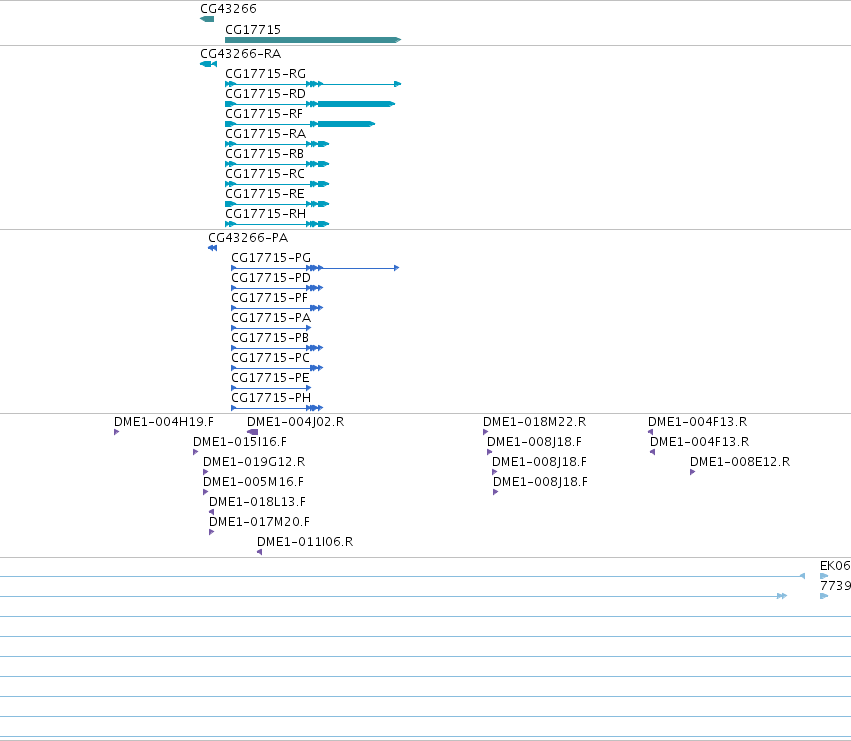Viewport: 851px width, 741px height.
Task: Select the CG43266-PA protein label
Action: (x=248, y=238)
